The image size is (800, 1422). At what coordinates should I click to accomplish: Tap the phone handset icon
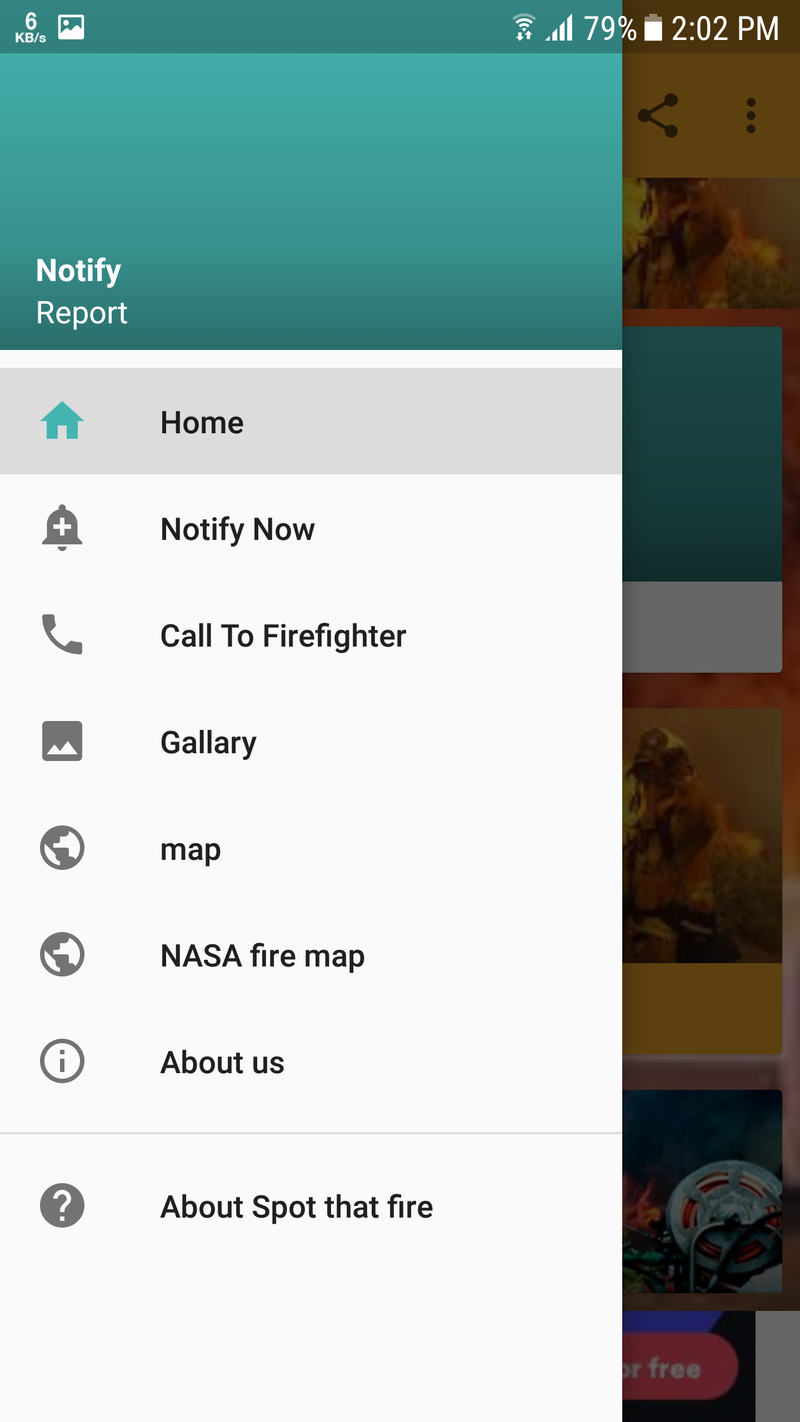click(62, 635)
